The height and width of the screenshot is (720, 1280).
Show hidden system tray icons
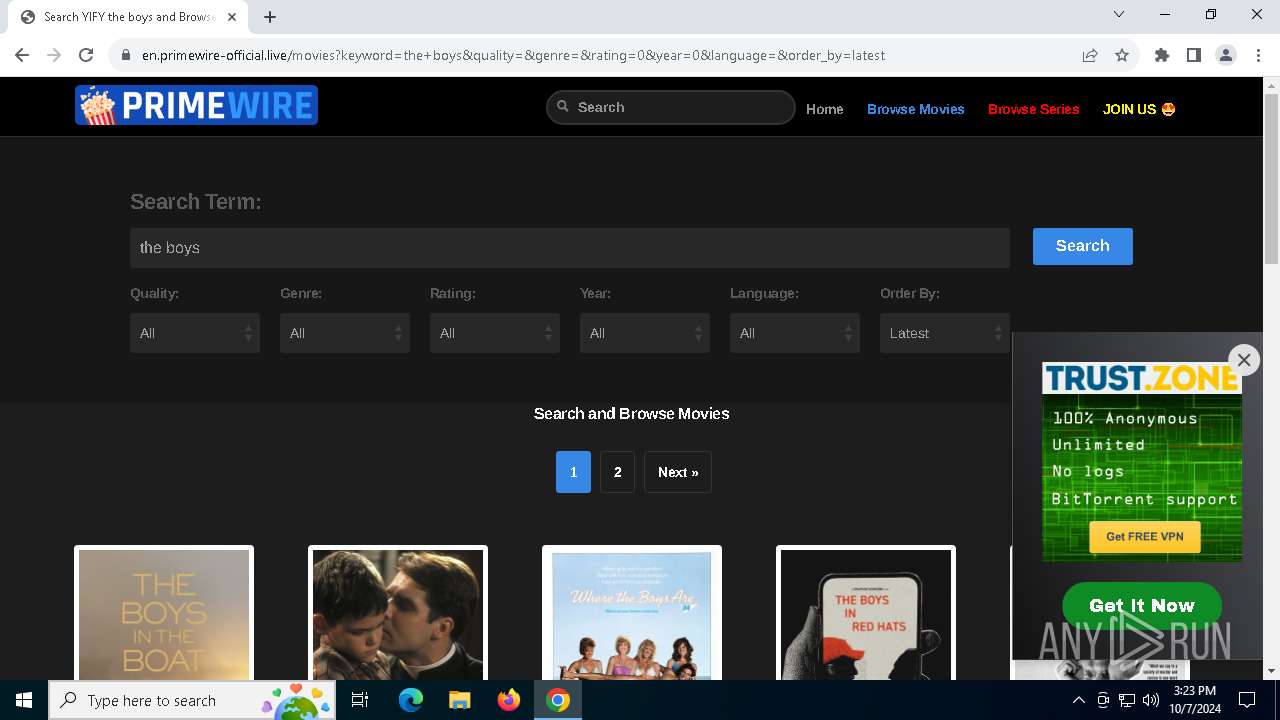coord(1078,700)
